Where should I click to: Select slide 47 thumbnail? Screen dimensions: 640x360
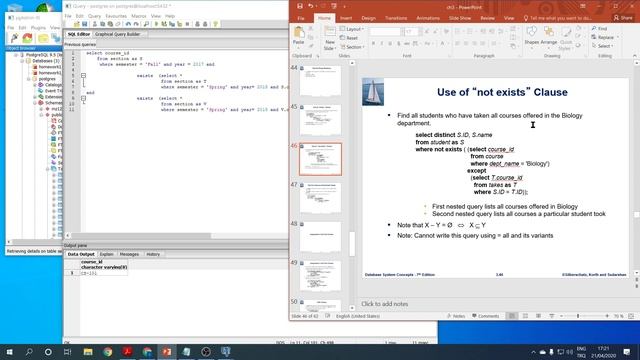coord(320,198)
